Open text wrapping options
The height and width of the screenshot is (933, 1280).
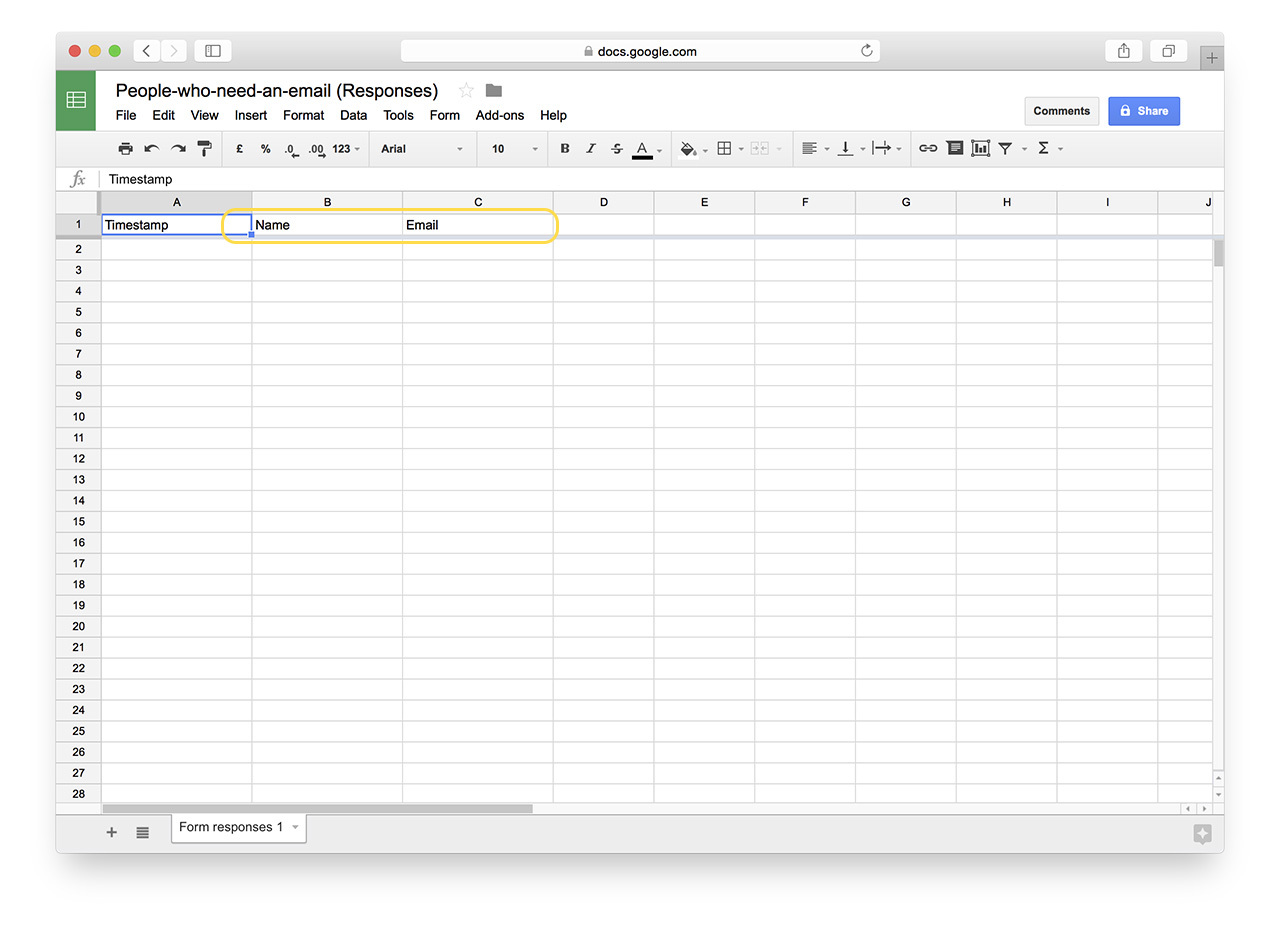[x=887, y=149]
